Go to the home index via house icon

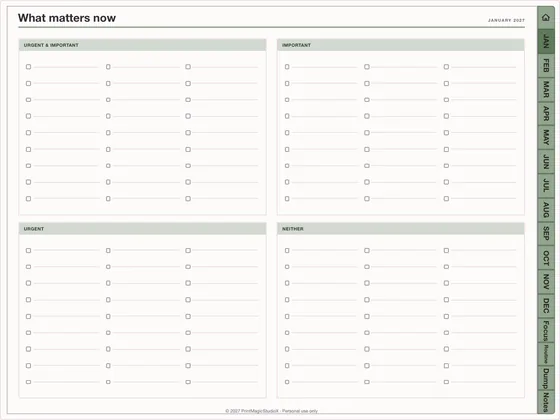pyautogui.click(x=545, y=17)
